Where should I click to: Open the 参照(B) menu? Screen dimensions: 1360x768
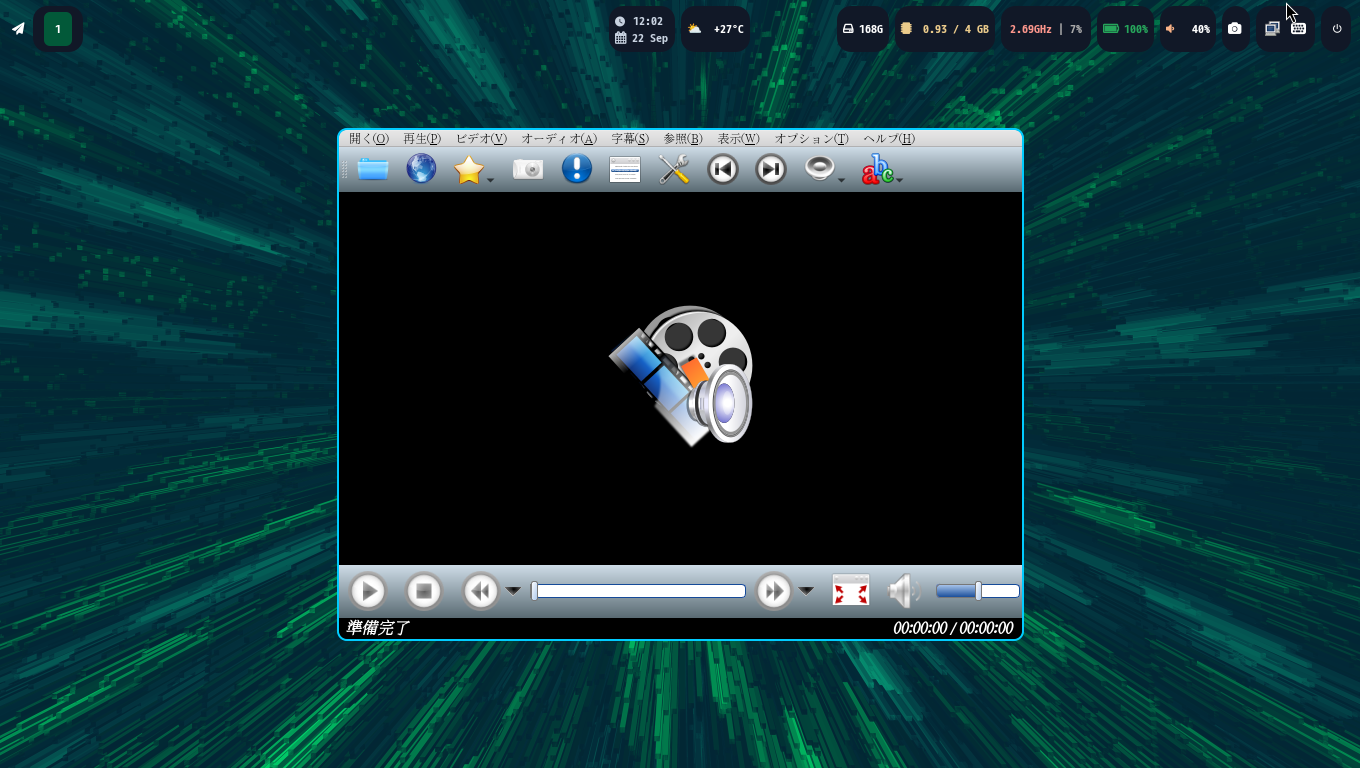click(x=683, y=139)
